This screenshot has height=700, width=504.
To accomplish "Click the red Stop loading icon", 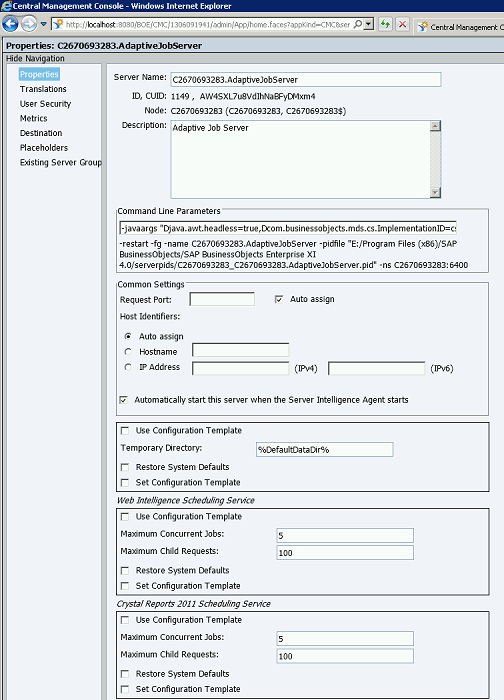I will [x=402, y=25].
